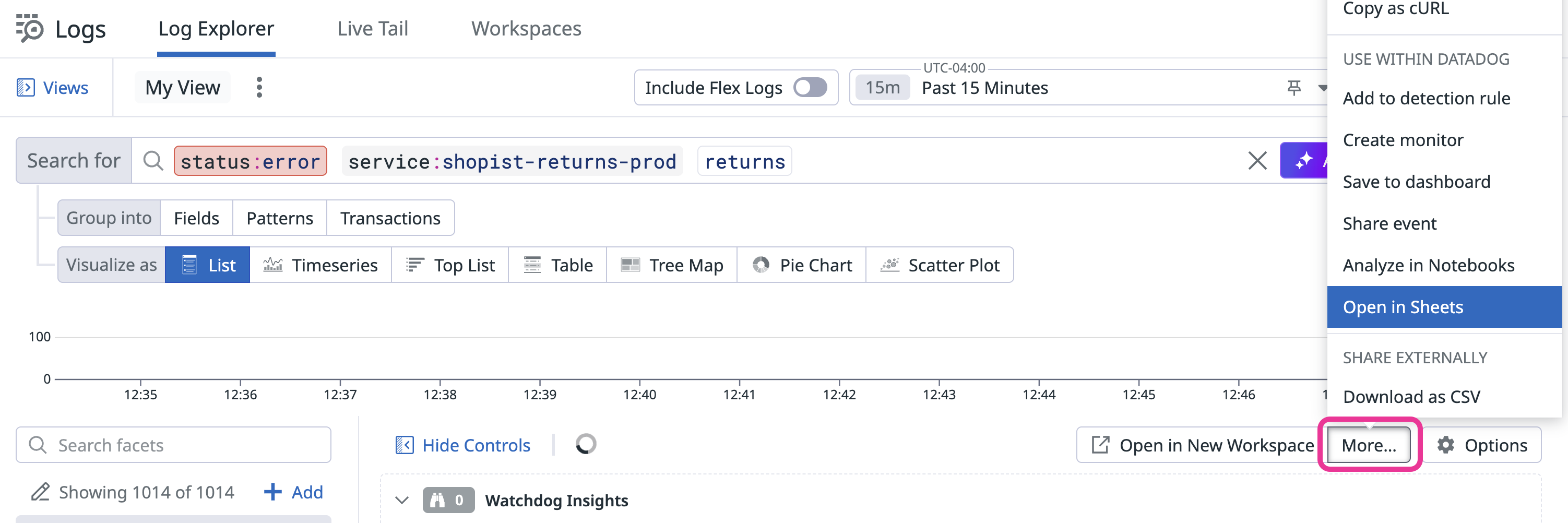Switch to the Live Tail tab
Viewport: 1568px width, 523px height.
pyautogui.click(x=372, y=28)
